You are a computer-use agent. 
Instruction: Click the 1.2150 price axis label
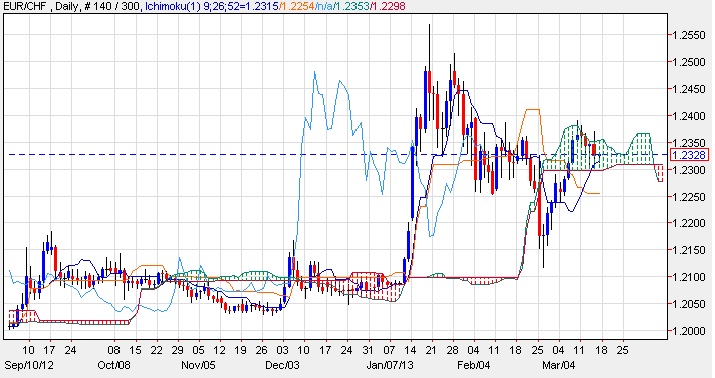pos(689,250)
